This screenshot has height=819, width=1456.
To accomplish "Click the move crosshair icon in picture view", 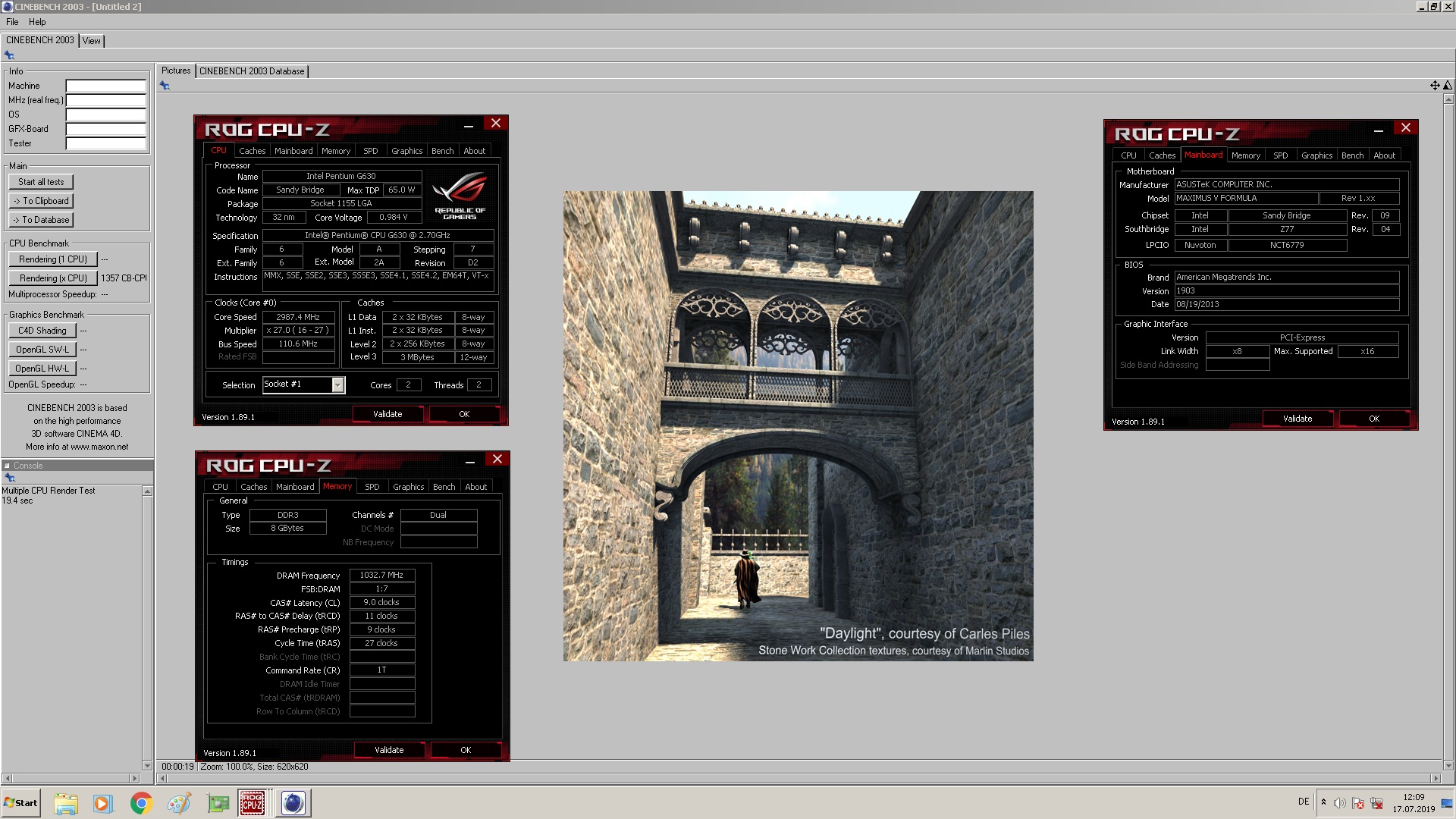I will 1435,85.
